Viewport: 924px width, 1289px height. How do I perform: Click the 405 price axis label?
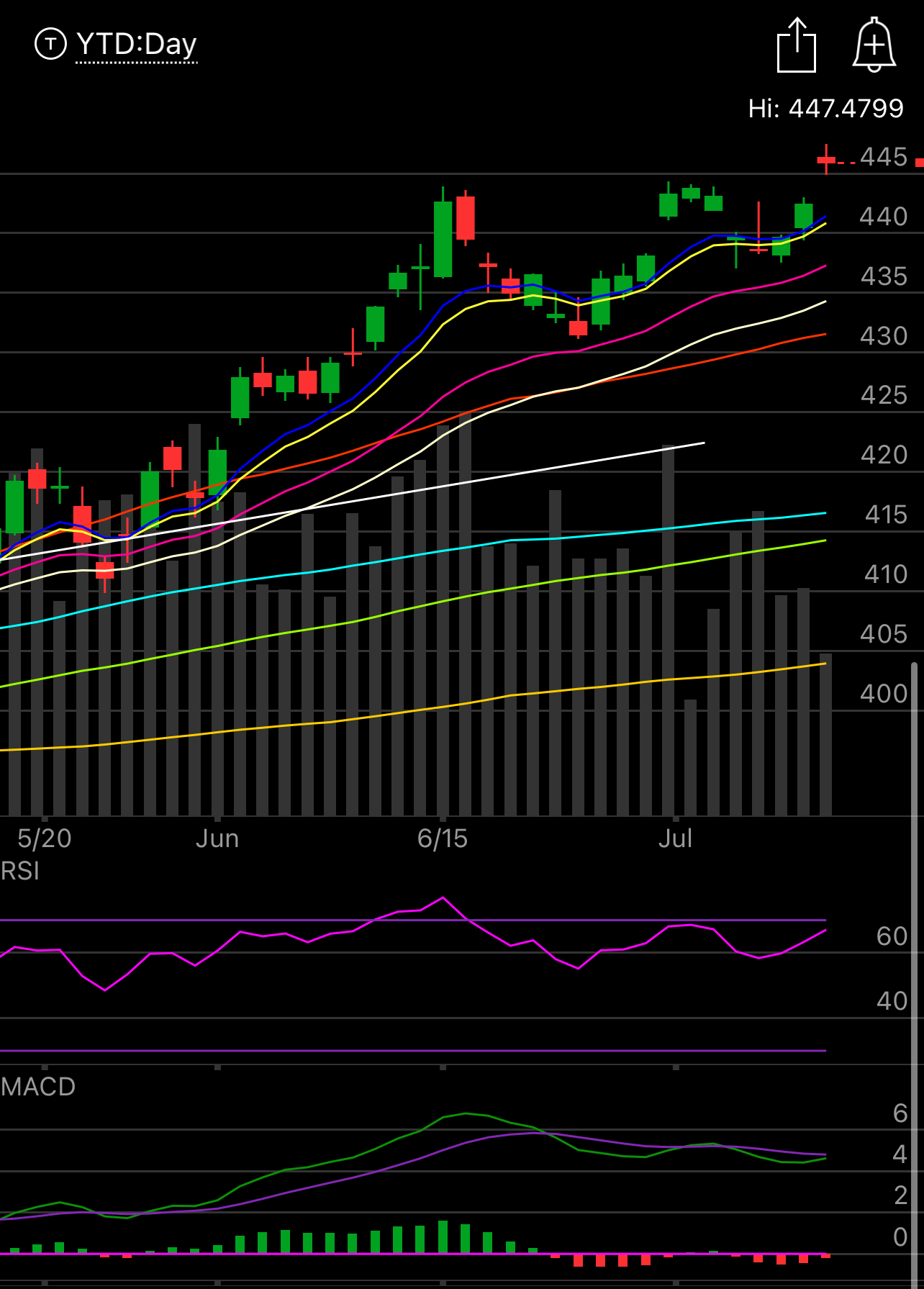pos(884,634)
